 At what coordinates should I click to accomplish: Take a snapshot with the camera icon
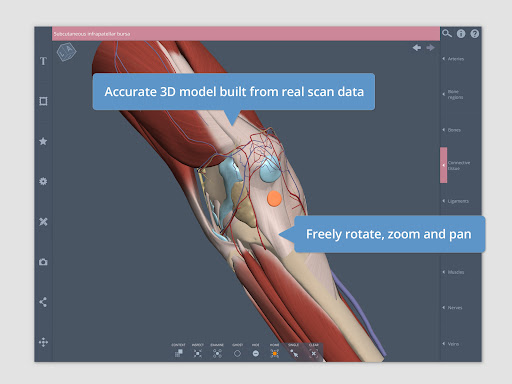43,262
